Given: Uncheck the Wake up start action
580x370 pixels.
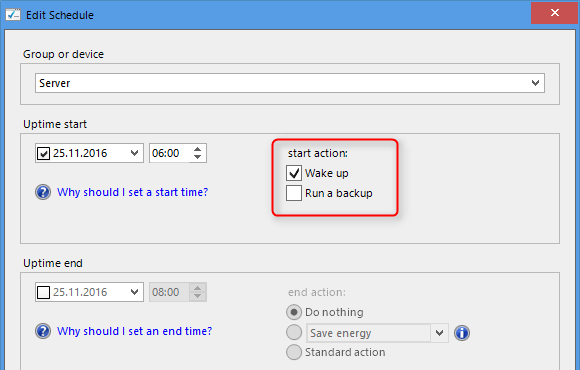Looking at the screenshot, I should coord(294,173).
